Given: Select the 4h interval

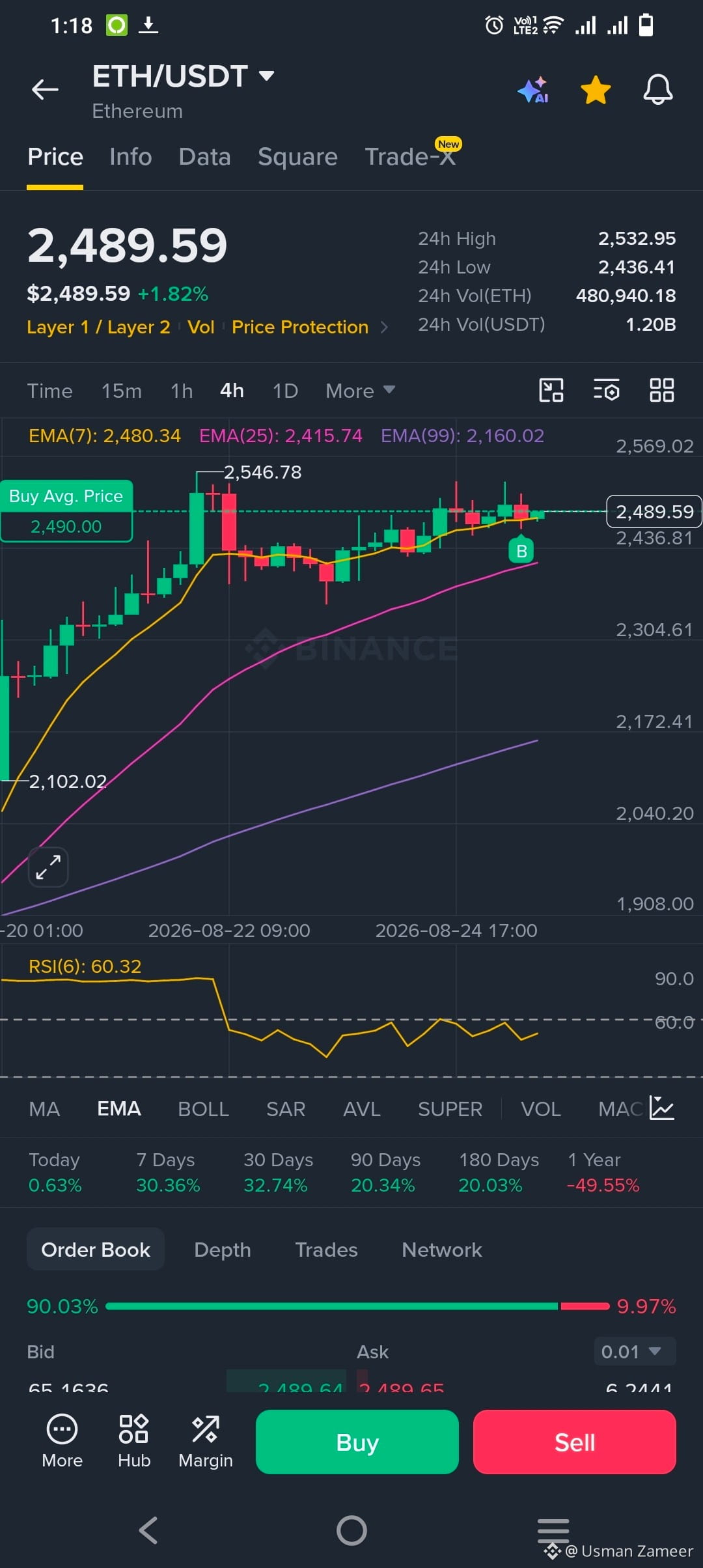Looking at the screenshot, I should [x=232, y=391].
